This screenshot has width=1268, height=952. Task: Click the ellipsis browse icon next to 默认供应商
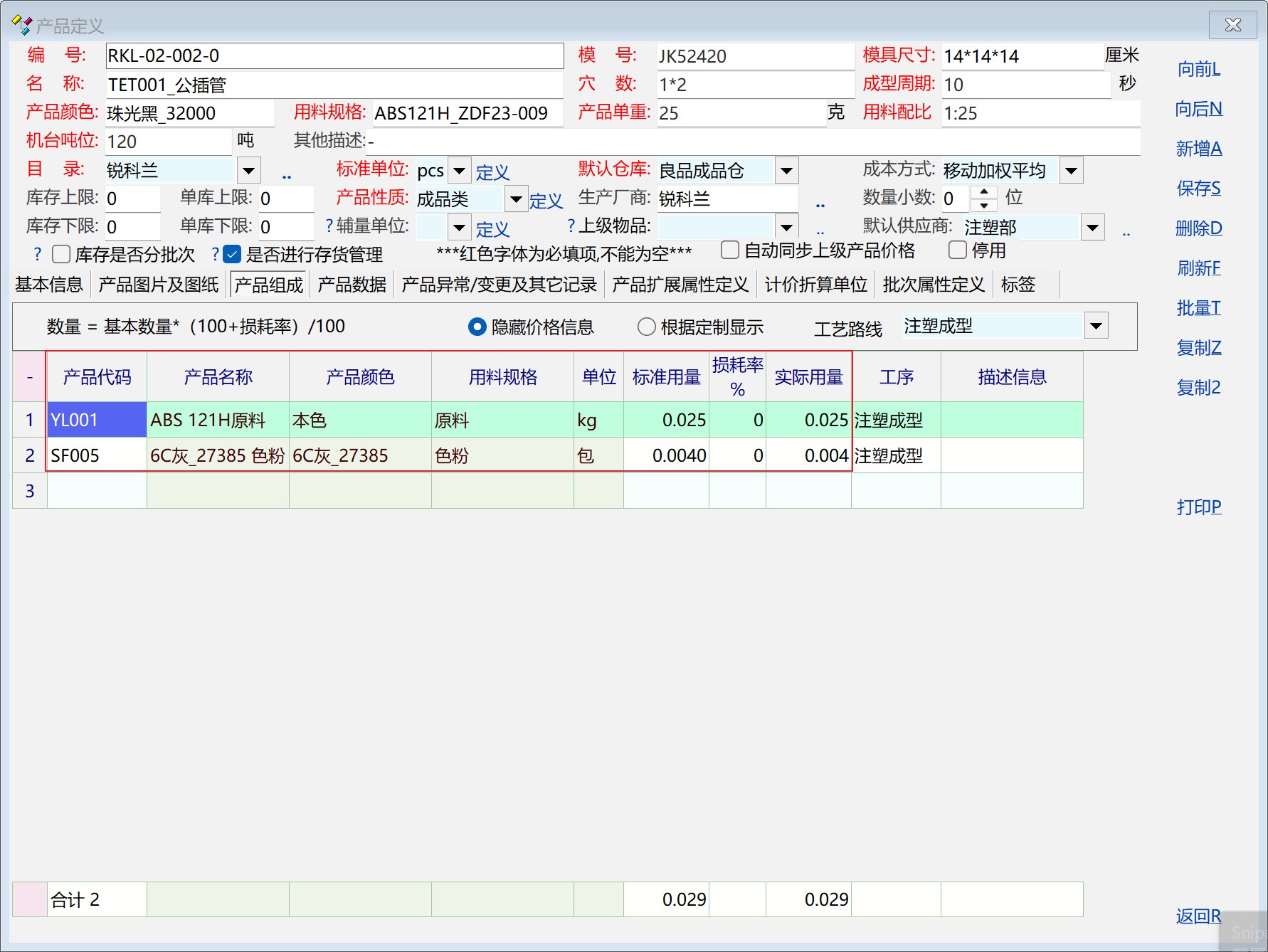pos(1126,233)
